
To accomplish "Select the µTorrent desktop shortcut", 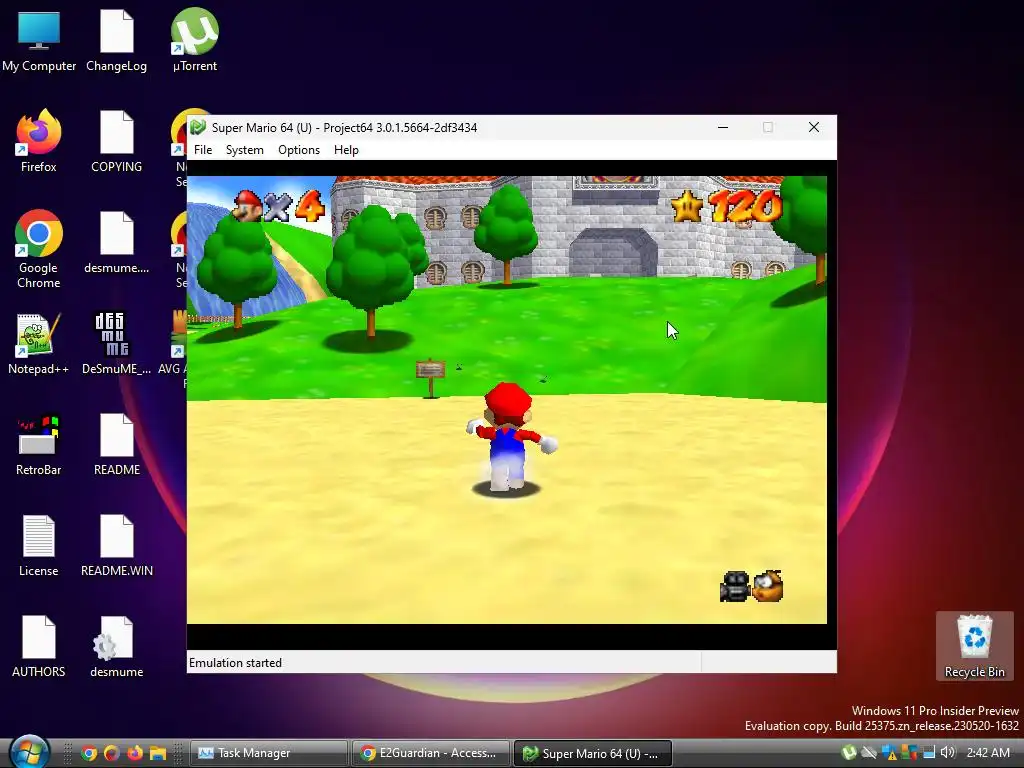I will coord(195,40).
